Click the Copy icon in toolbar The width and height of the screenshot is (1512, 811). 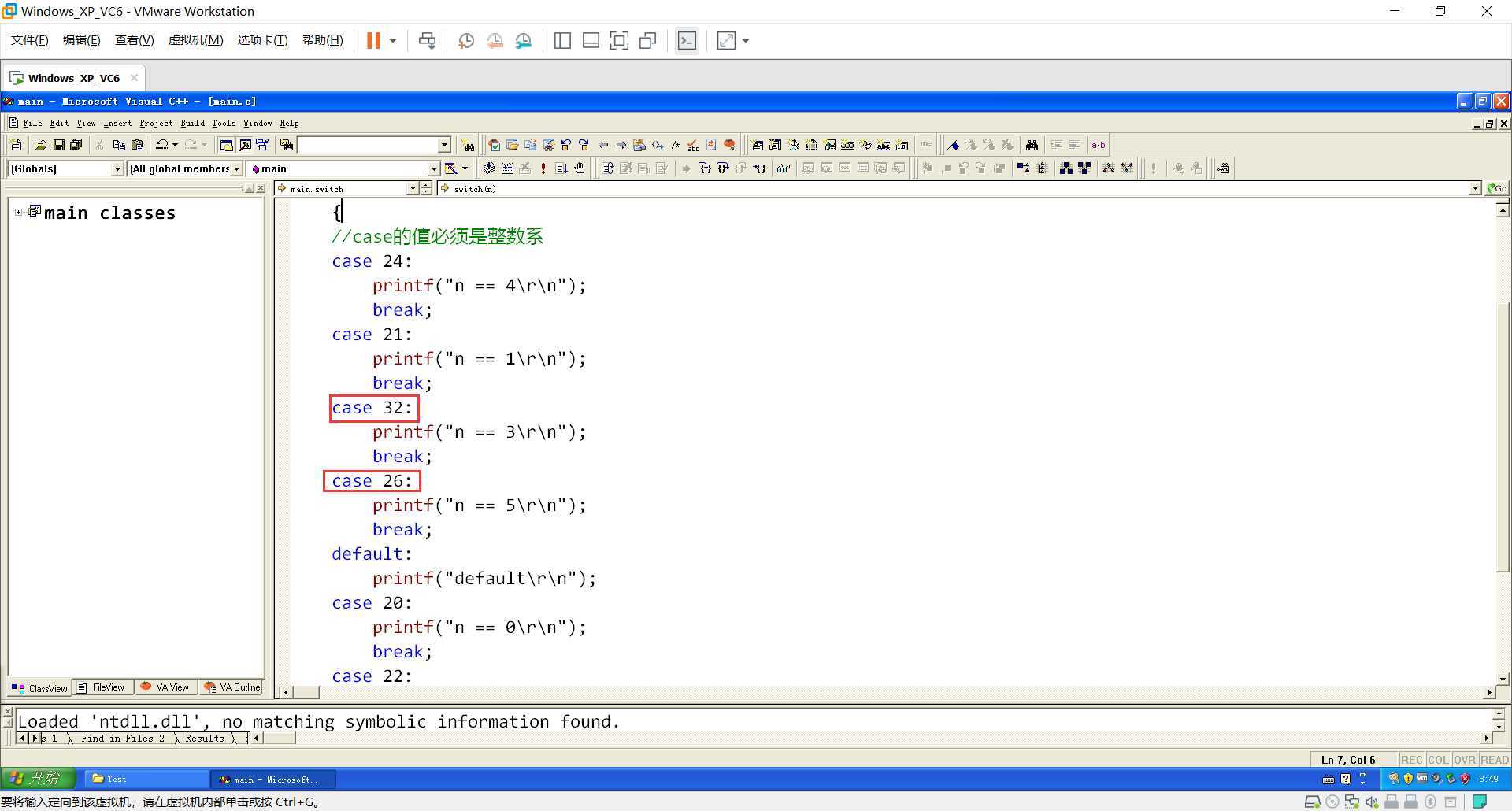pyautogui.click(x=119, y=145)
